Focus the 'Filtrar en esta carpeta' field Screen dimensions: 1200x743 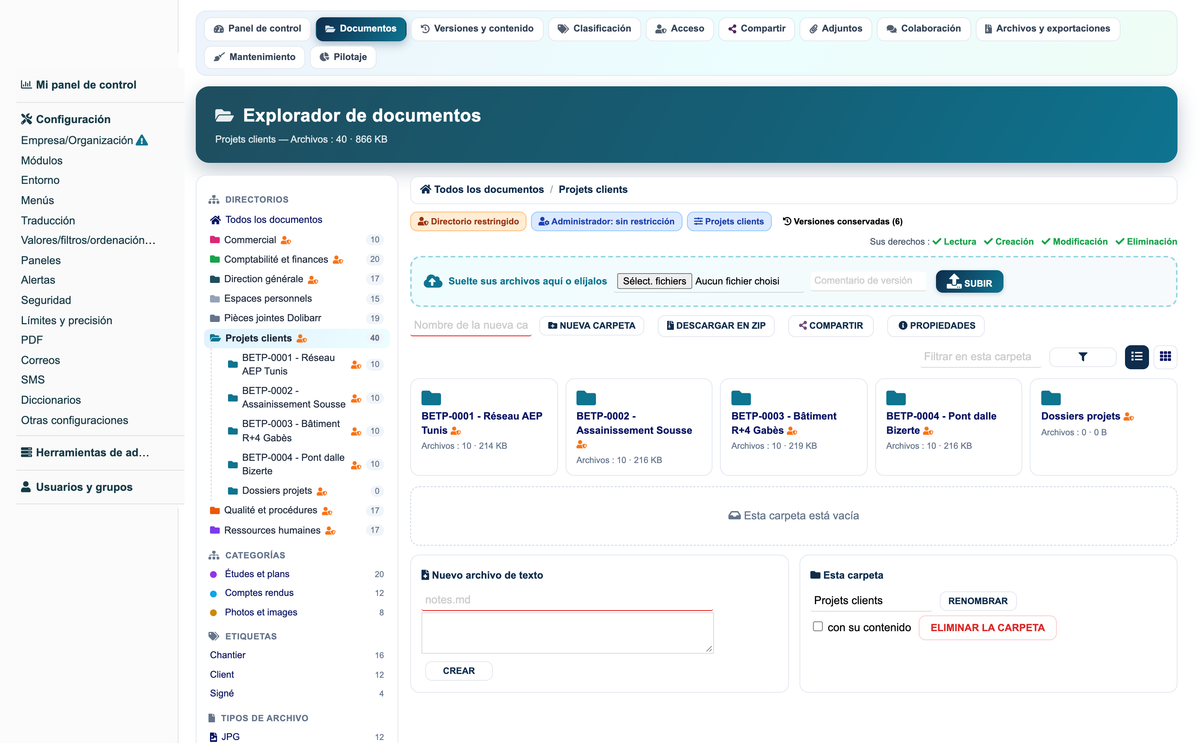(x=981, y=357)
